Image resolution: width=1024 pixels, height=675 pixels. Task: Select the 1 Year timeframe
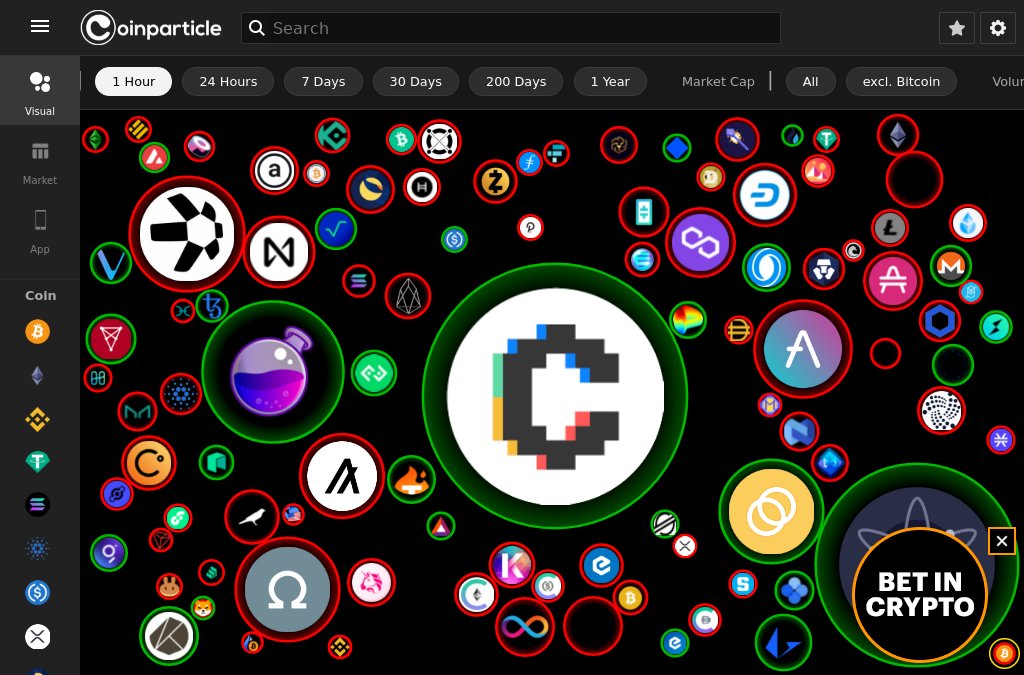(x=610, y=82)
